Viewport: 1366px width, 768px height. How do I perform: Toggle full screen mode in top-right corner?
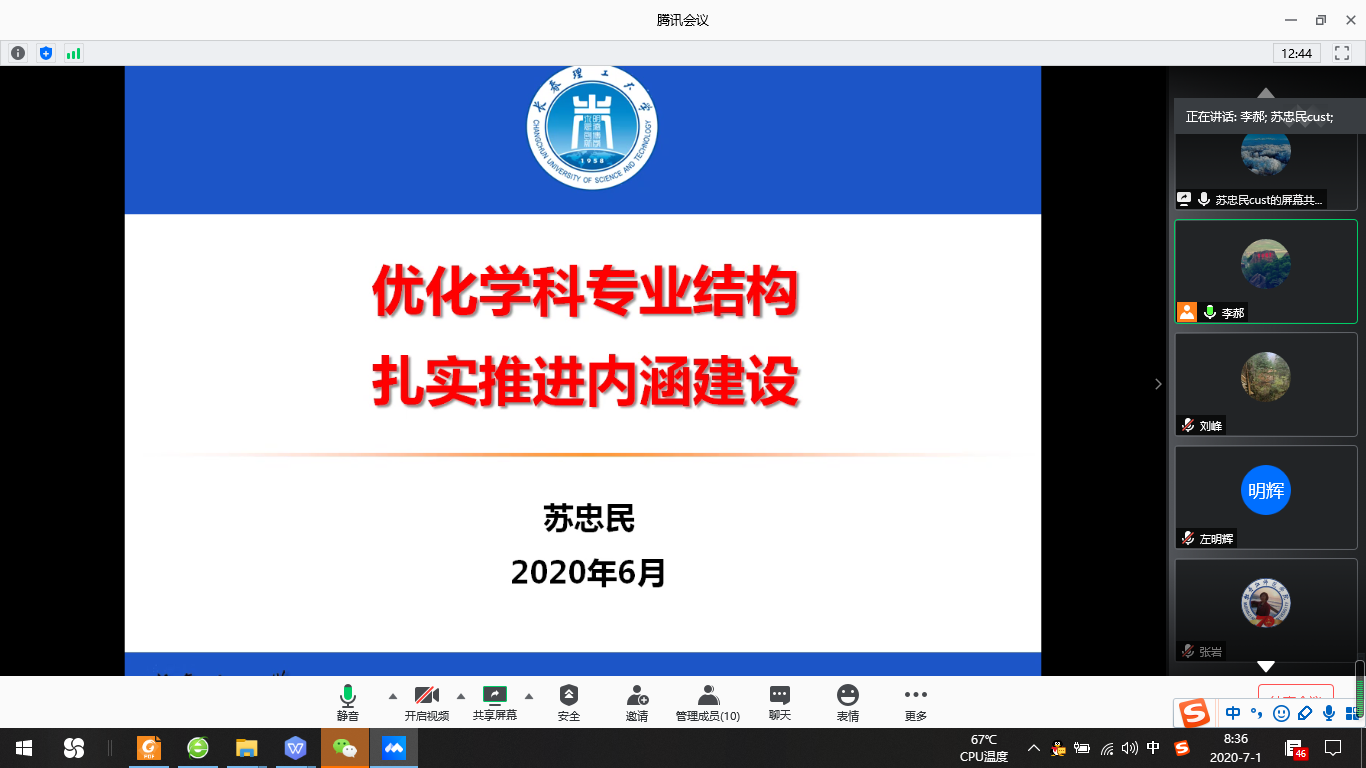pyautogui.click(x=1342, y=53)
